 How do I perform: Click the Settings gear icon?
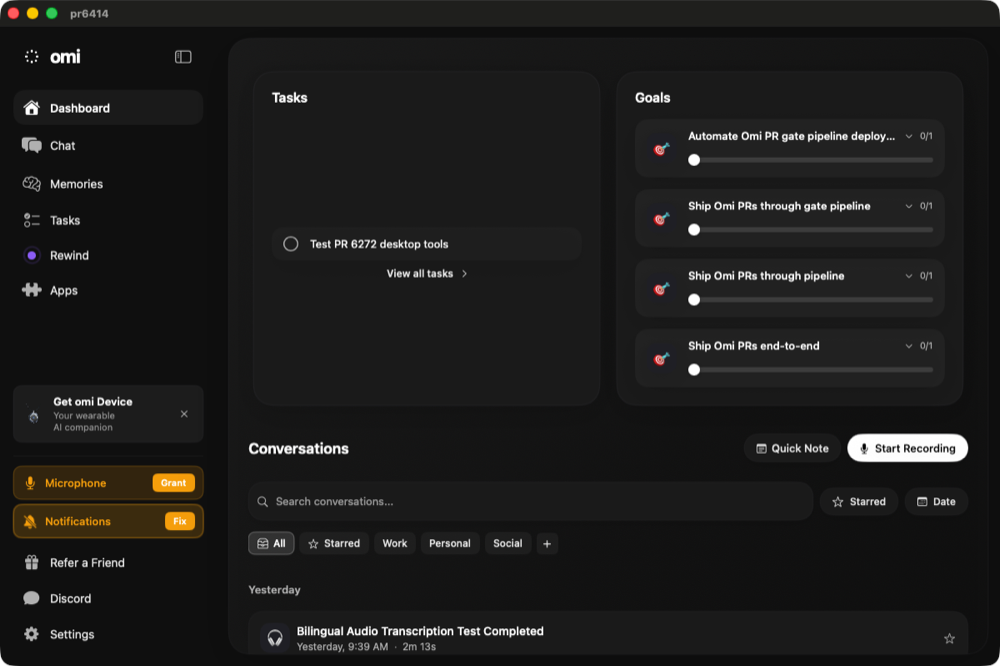coord(31,634)
